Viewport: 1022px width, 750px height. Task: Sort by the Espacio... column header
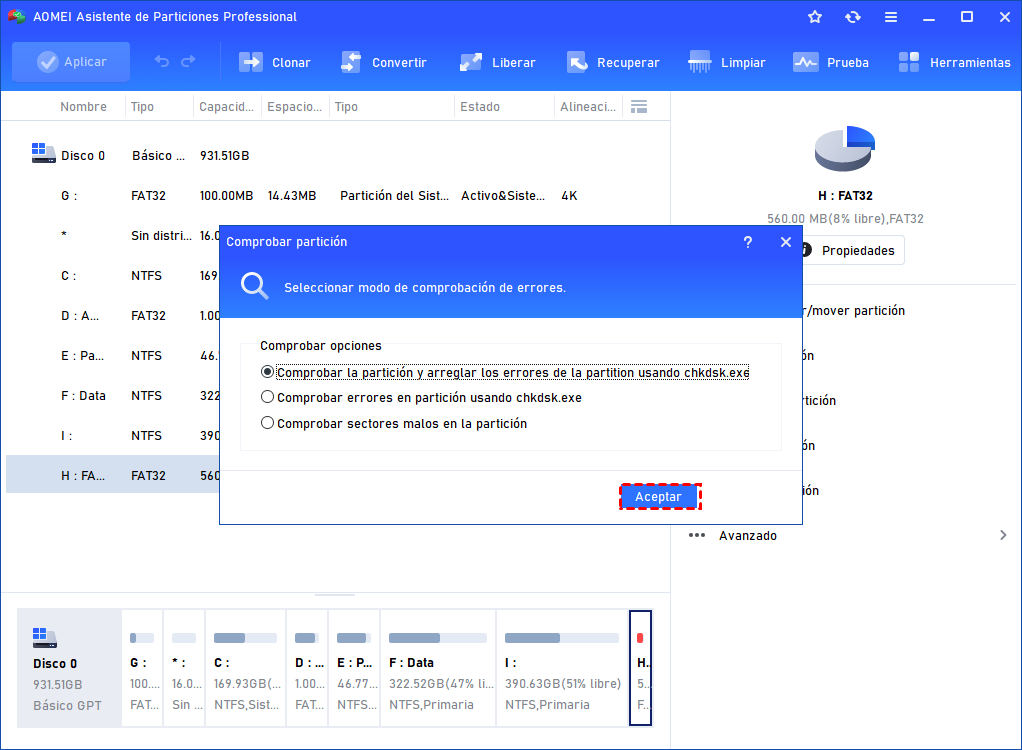coord(295,107)
